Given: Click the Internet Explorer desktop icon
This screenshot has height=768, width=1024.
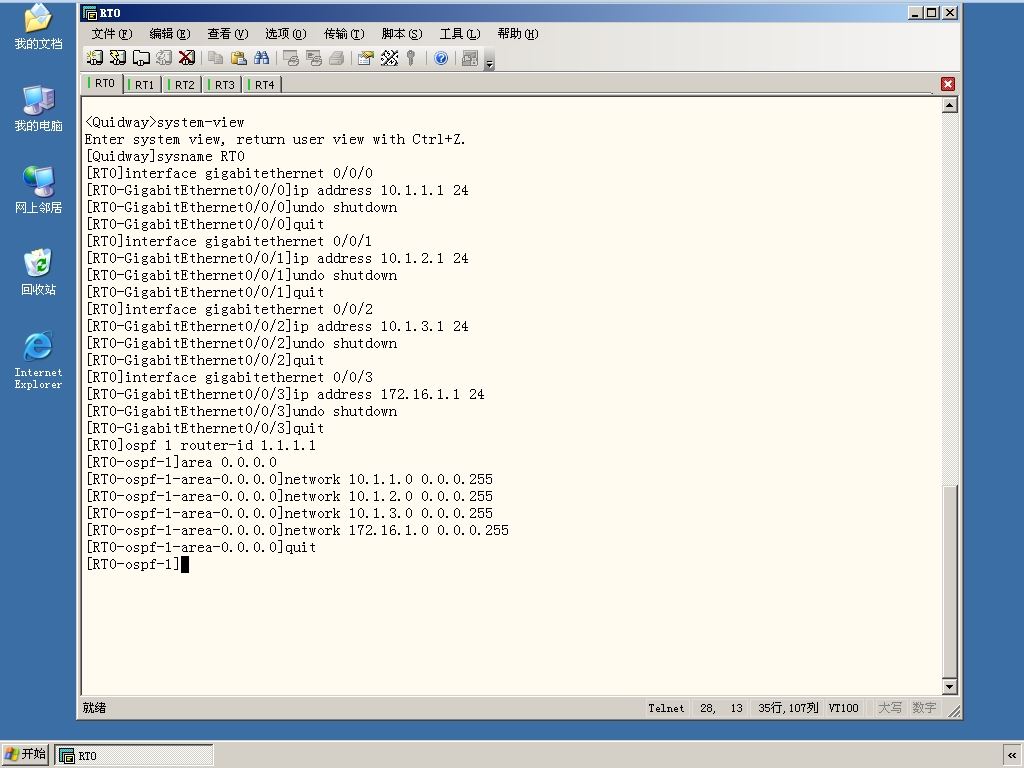Looking at the screenshot, I should (38, 360).
